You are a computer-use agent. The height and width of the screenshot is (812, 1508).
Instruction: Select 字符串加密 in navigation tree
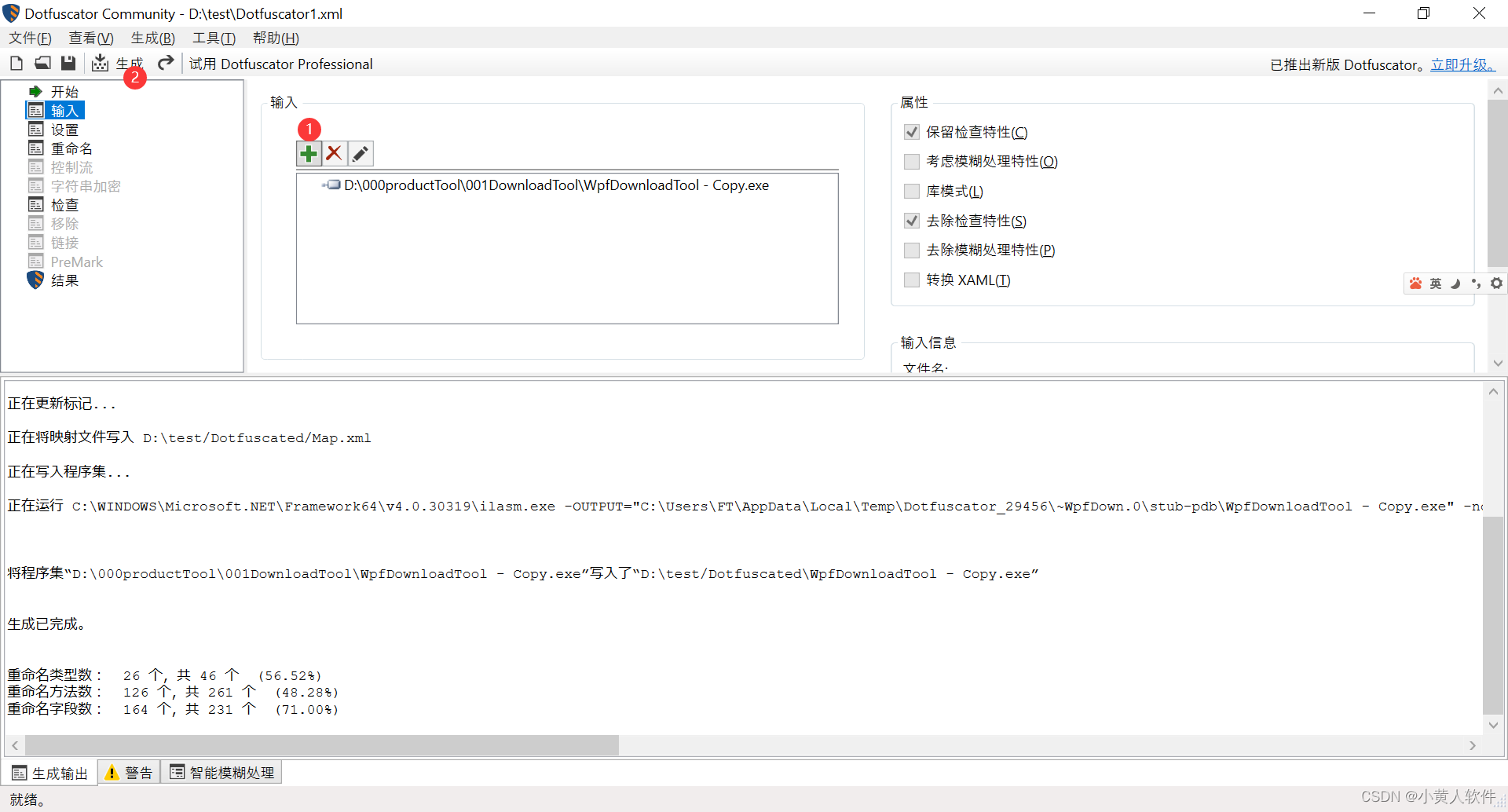[86, 186]
